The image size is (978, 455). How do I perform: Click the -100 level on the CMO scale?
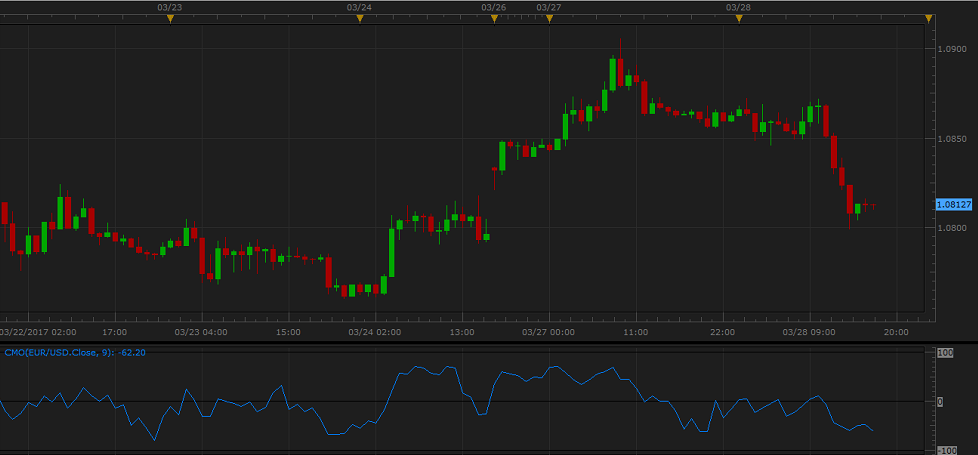tap(946, 451)
